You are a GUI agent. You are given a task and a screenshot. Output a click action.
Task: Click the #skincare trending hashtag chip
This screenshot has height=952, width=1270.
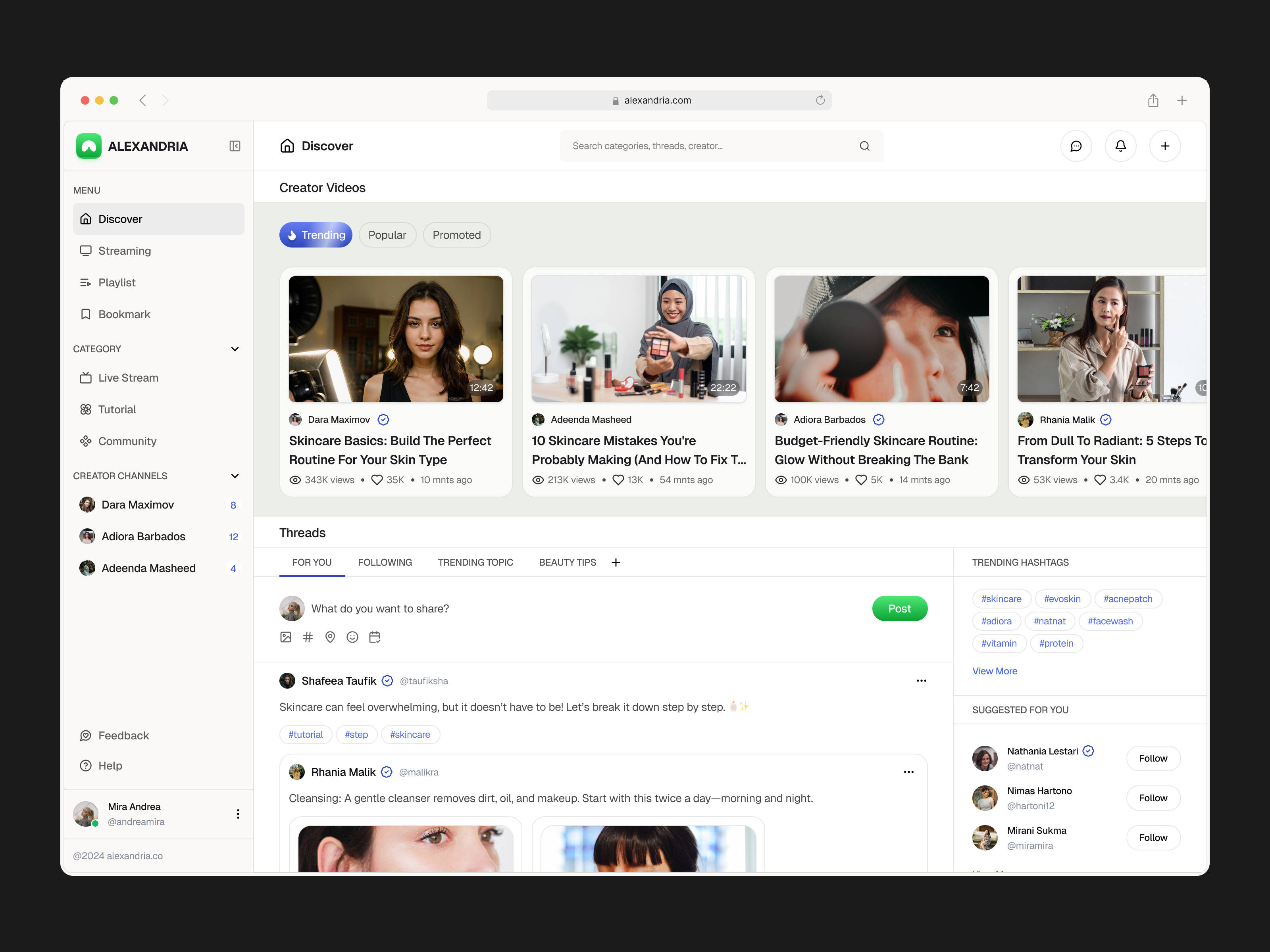[1001, 599]
